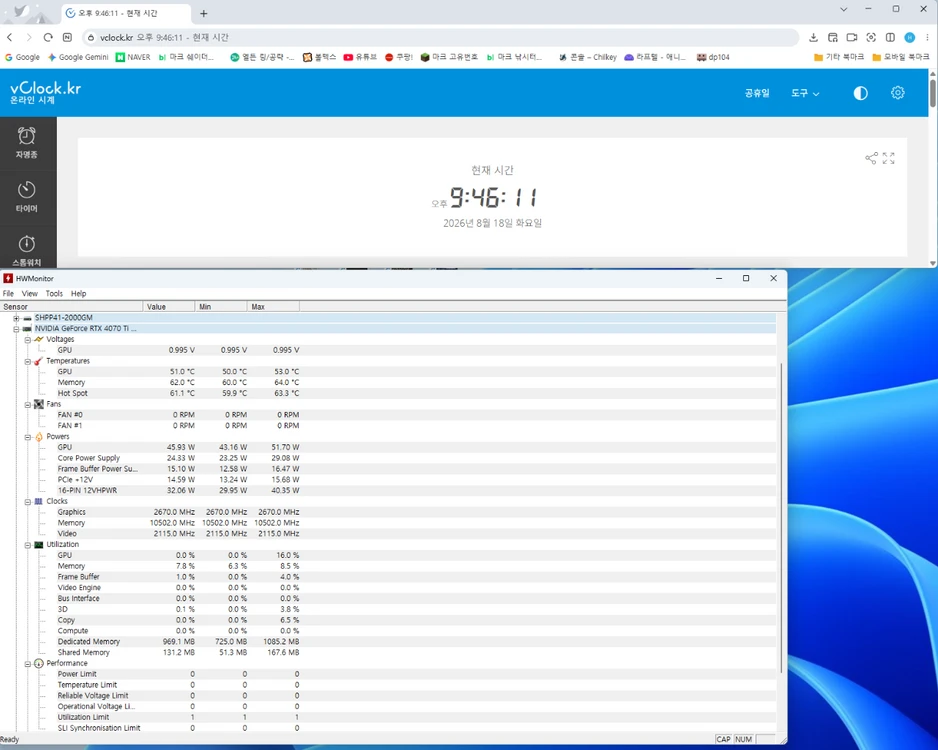Click the 2026년 8월 18일 화요일 date text
Image resolution: width=938 pixels, height=750 pixels.
coord(492,223)
